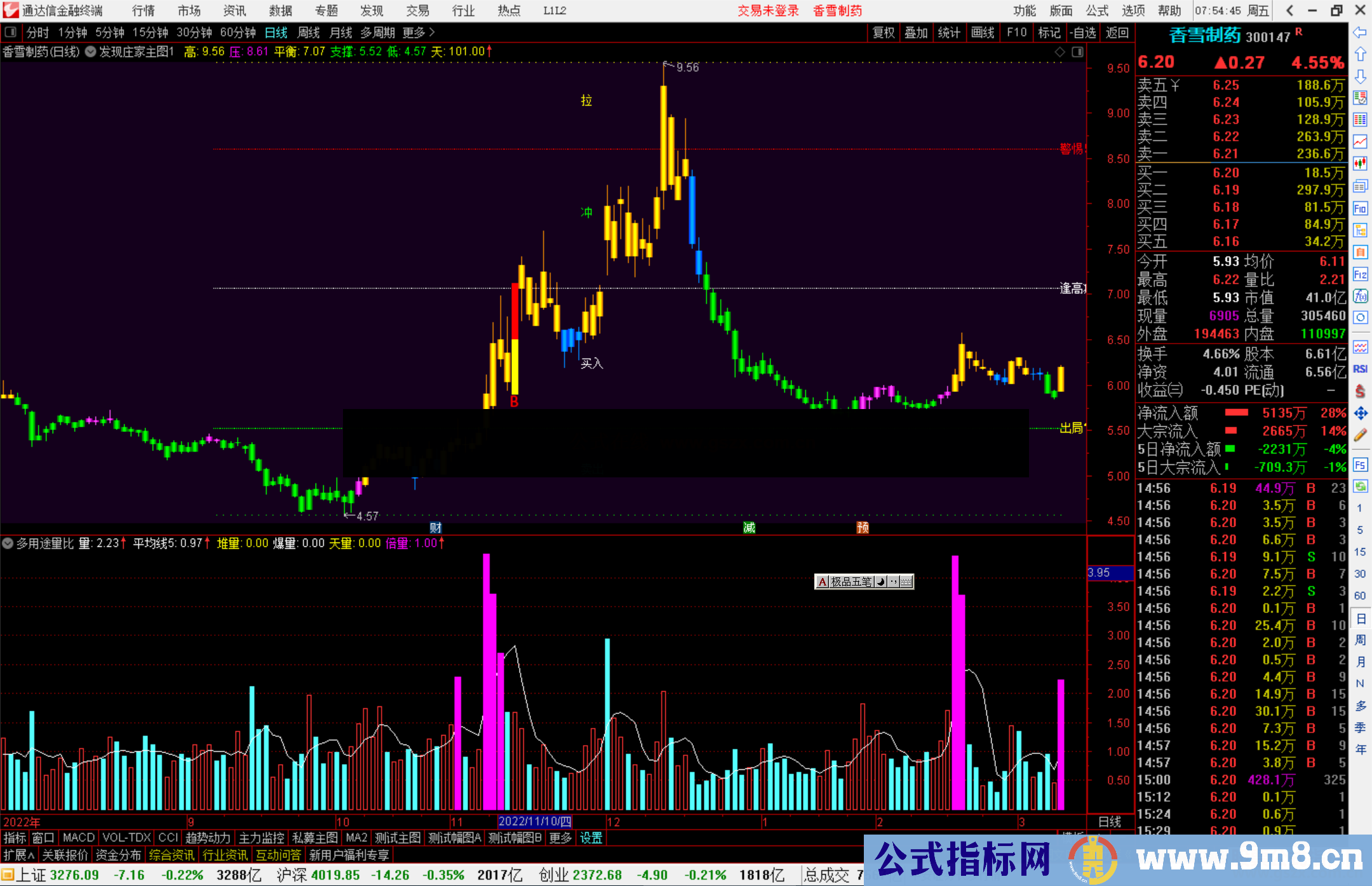The height and width of the screenshot is (886, 1372).
Task: Click the f(x) formula icon in sidebar
Action: pyautogui.click(x=1360, y=297)
